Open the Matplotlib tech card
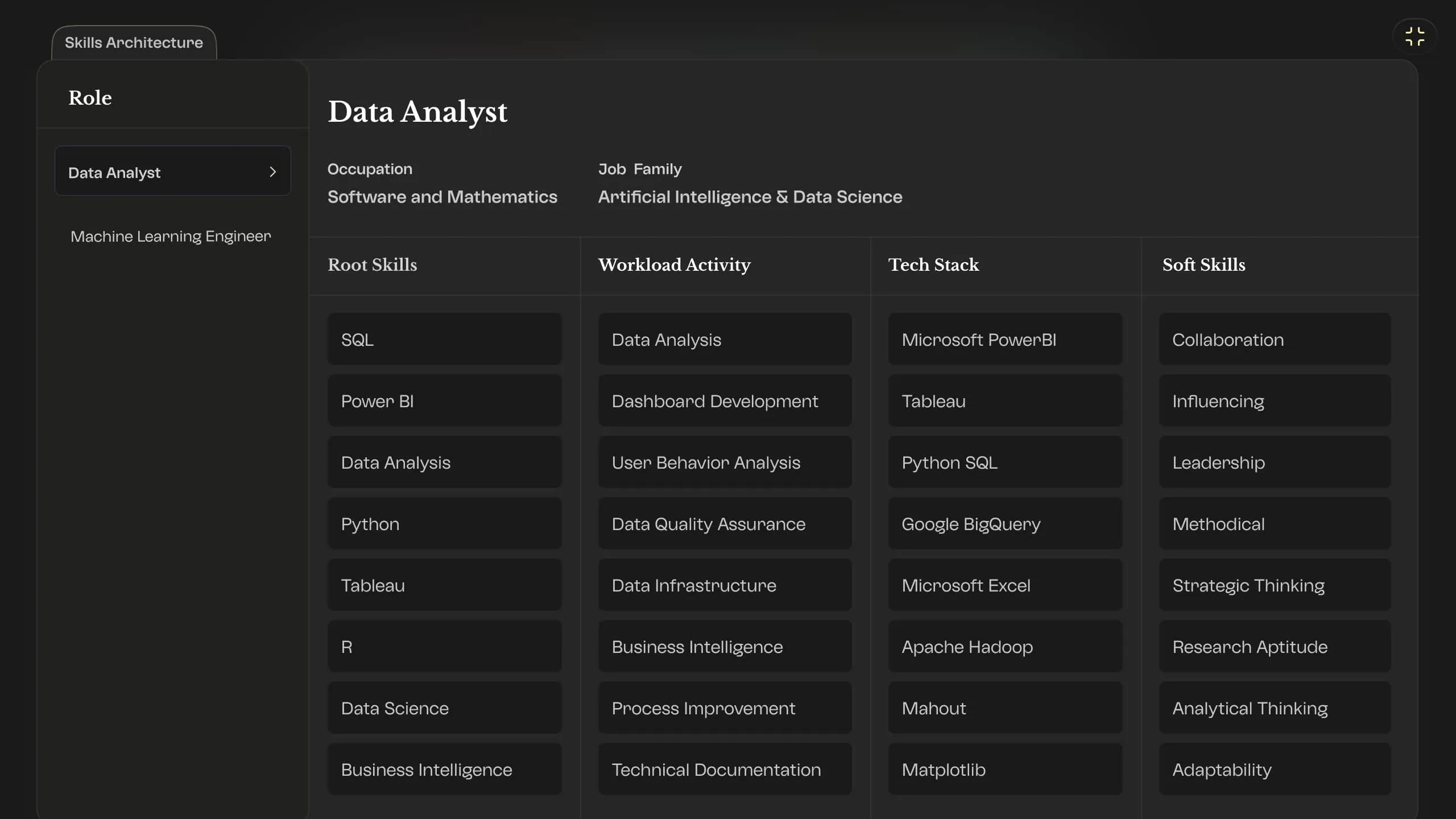The height and width of the screenshot is (819, 1456). click(x=1005, y=770)
